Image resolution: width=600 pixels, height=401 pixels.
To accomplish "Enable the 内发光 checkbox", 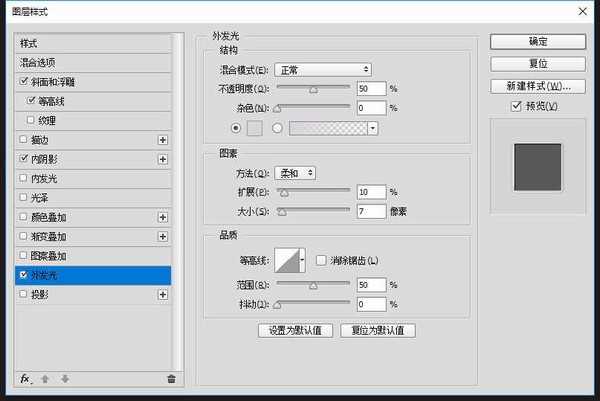I will pyautogui.click(x=23, y=178).
